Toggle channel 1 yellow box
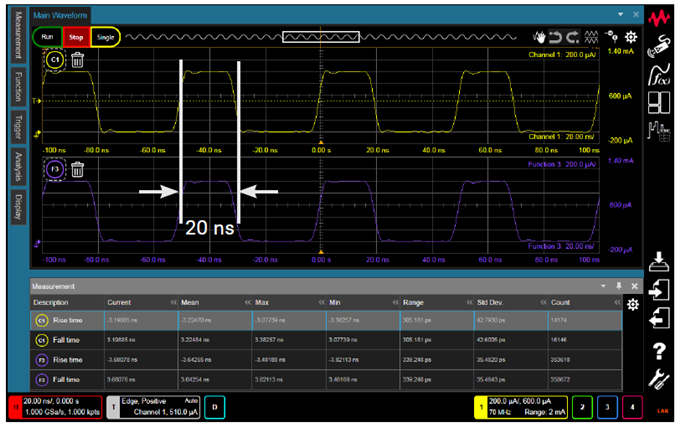This screenshot has height=427, width=680. pos(520,407)
